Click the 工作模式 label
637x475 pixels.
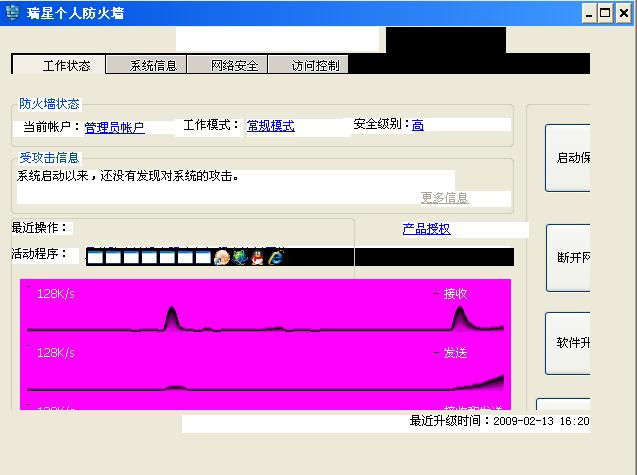click(x=211, y=125)
